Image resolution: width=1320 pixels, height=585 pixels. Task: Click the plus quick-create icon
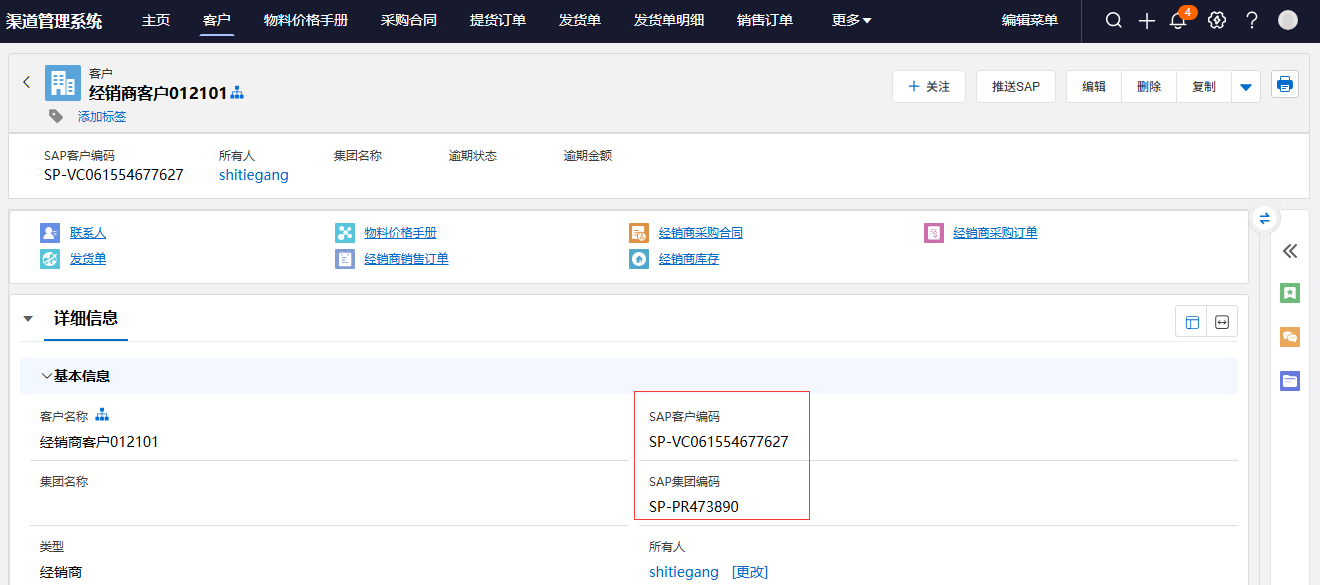click(x=1146, y=21)
